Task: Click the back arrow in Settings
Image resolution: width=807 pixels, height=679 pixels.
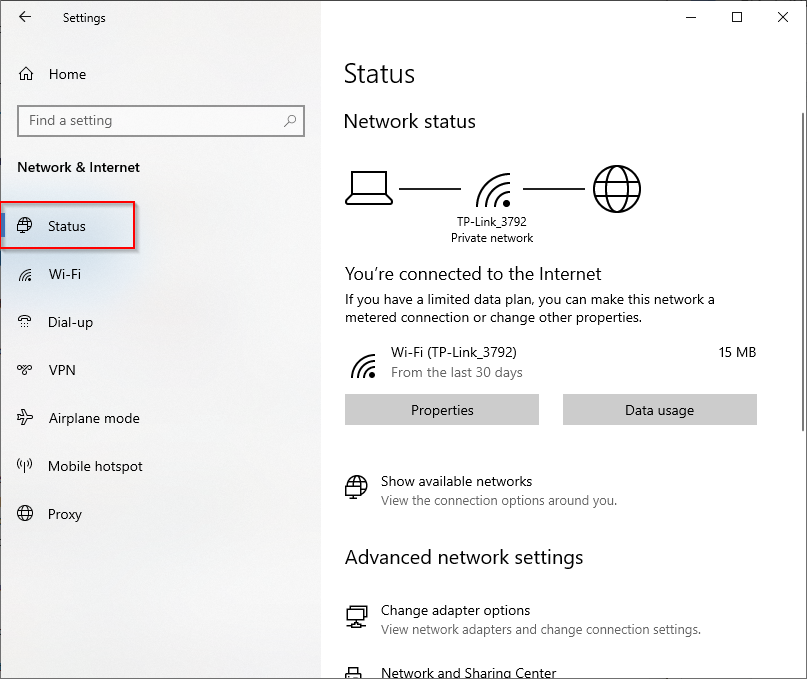Action: click(x=25, y=17)
